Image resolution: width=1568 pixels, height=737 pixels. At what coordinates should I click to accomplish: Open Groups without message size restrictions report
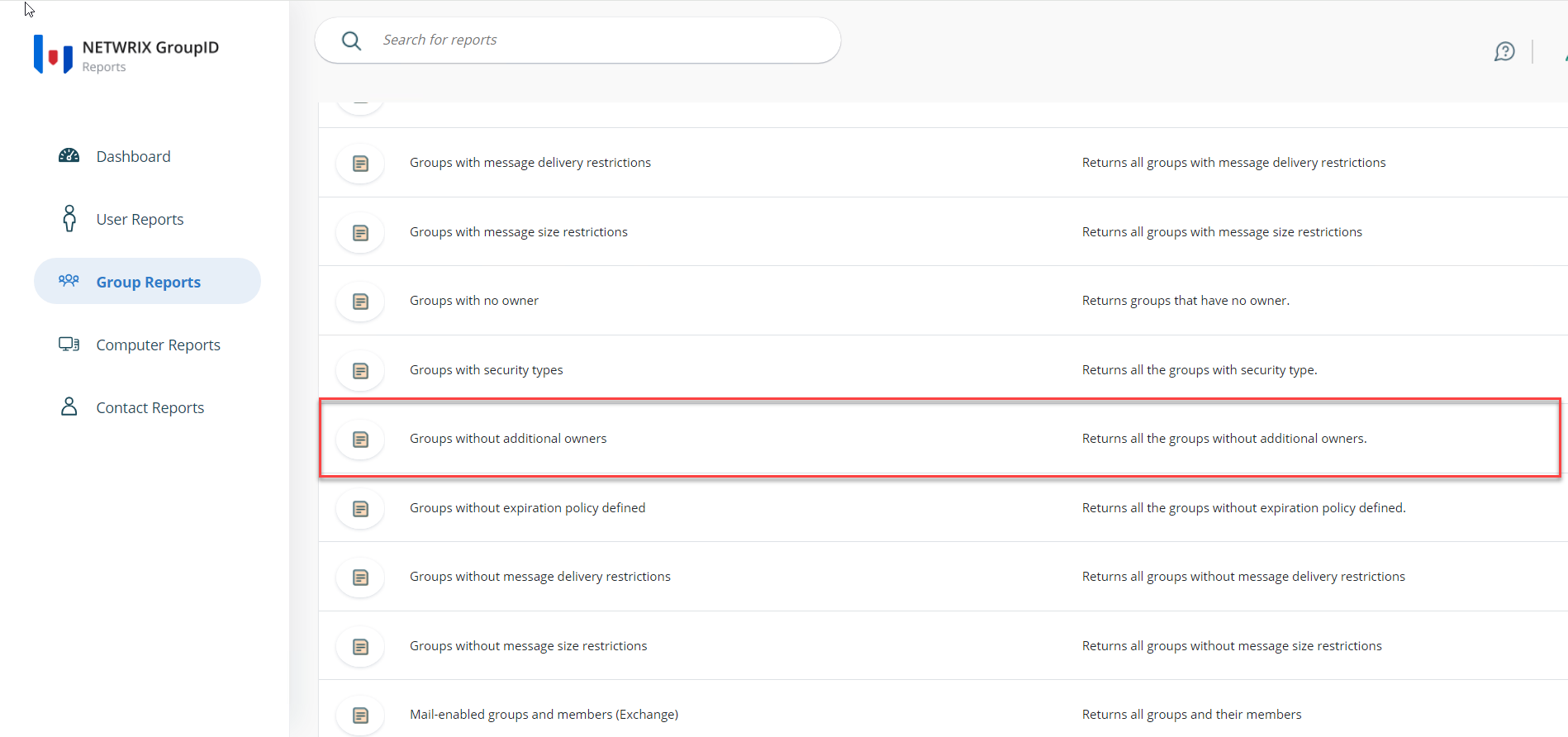point(528,646)
